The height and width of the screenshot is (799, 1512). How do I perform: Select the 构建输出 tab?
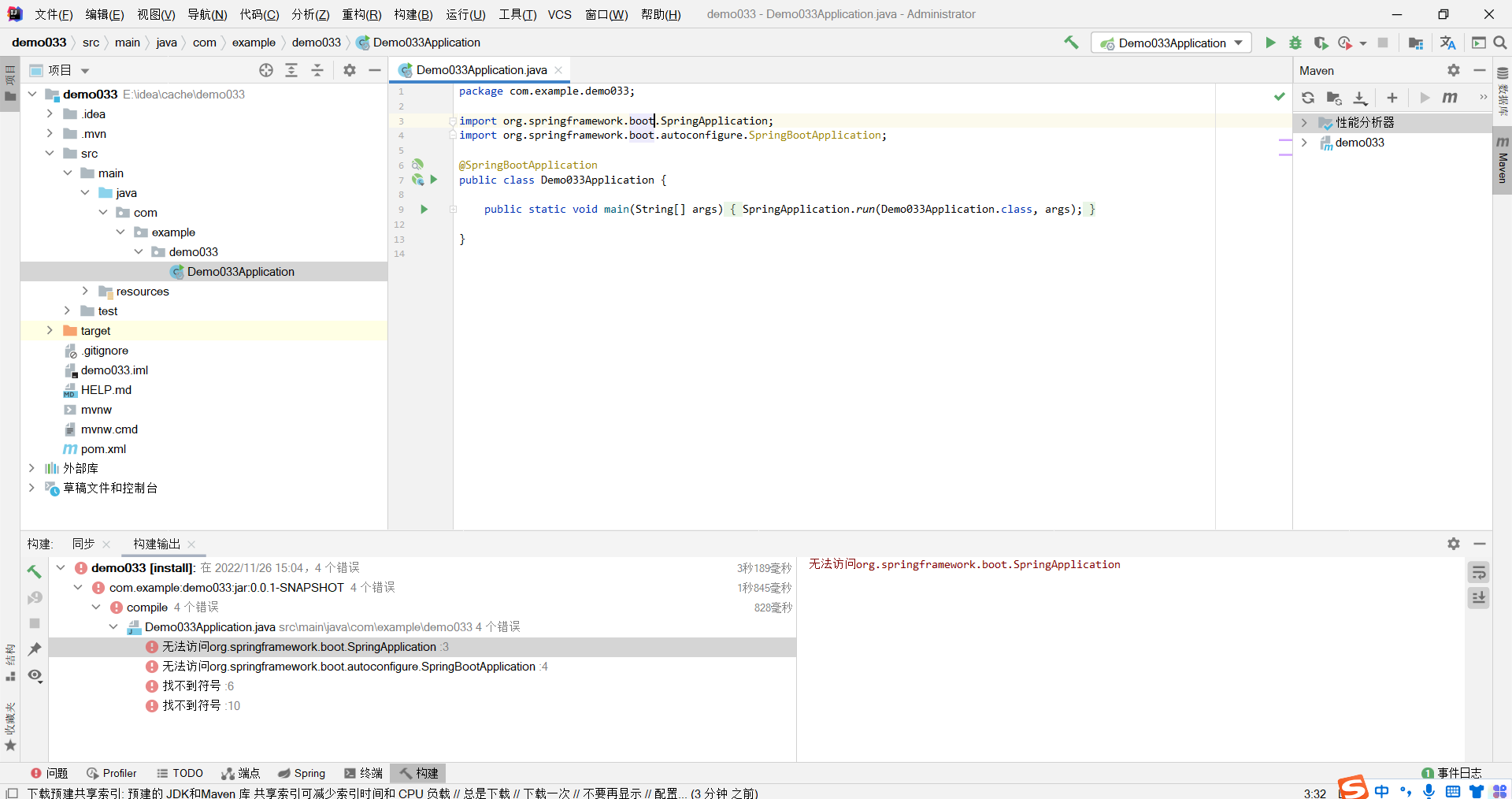tap(157, 544)
